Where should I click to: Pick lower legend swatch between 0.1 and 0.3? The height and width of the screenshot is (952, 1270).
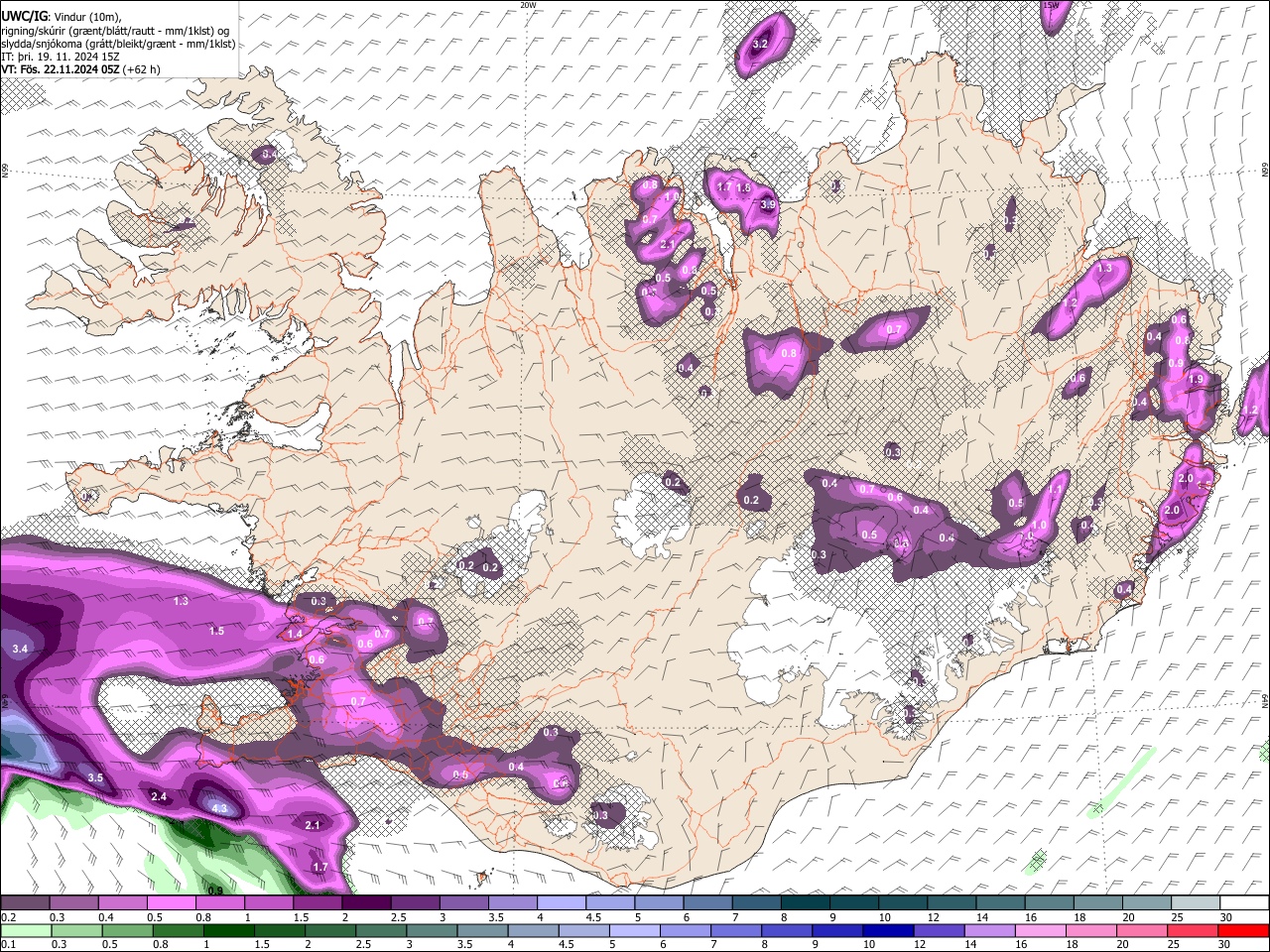click(x=25, y=930)
